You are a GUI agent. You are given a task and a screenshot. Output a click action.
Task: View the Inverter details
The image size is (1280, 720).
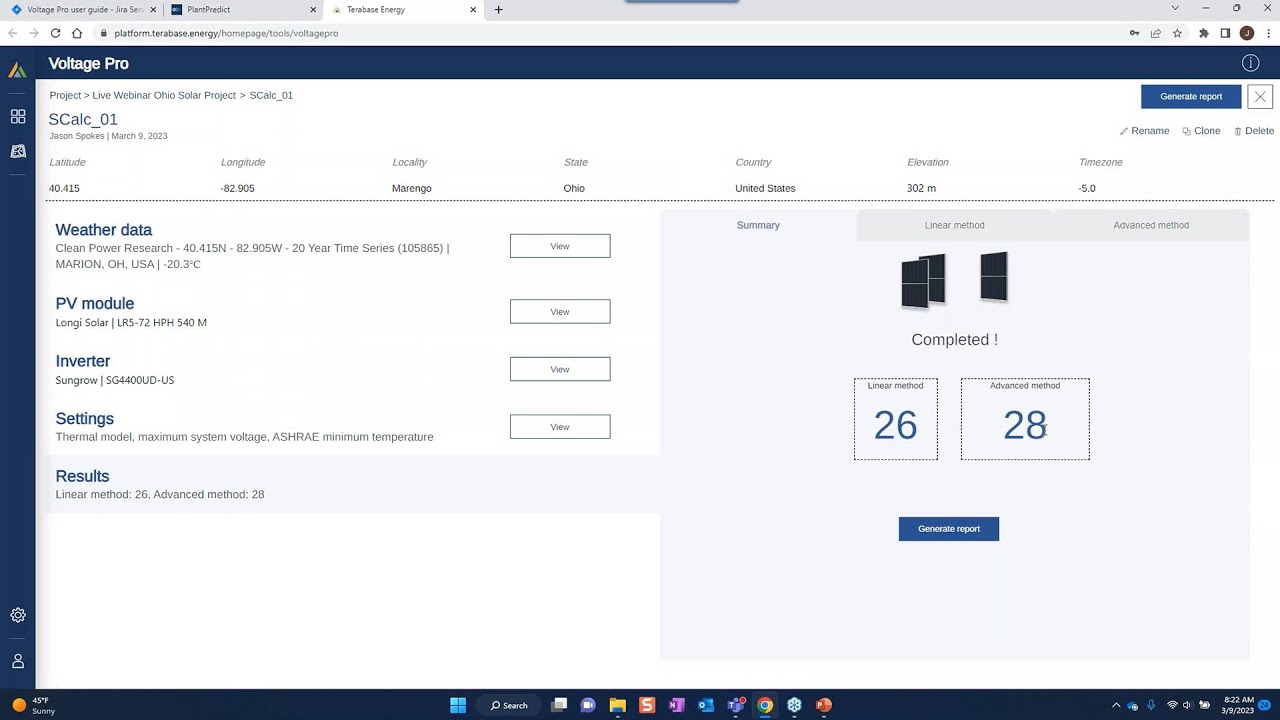tap(560, 369)
